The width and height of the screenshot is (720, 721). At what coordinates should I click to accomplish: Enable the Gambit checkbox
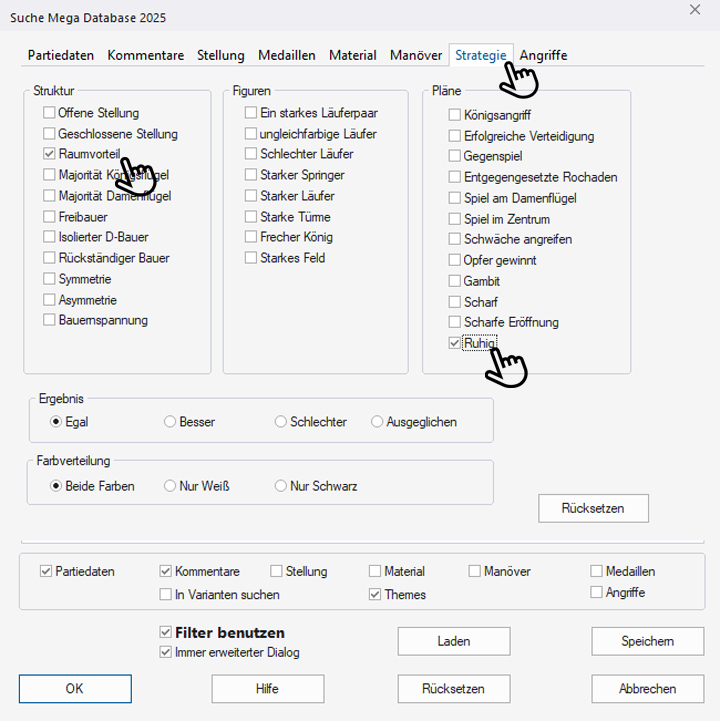point(455,282)
